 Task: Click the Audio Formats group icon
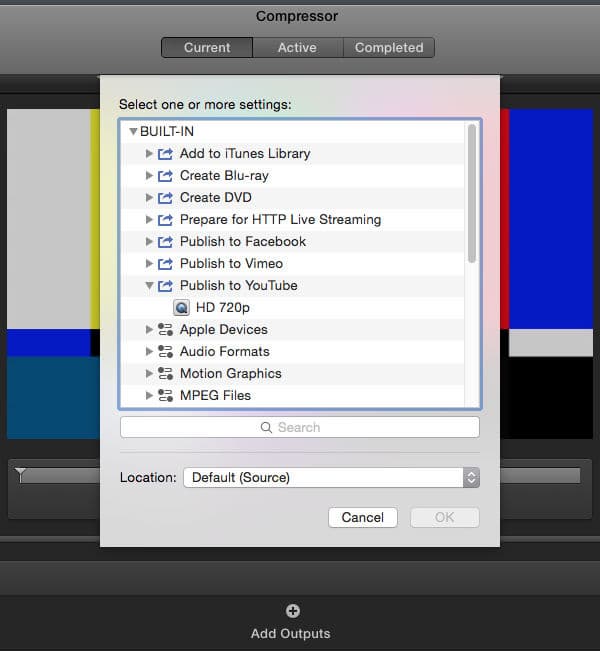(165, 352)
